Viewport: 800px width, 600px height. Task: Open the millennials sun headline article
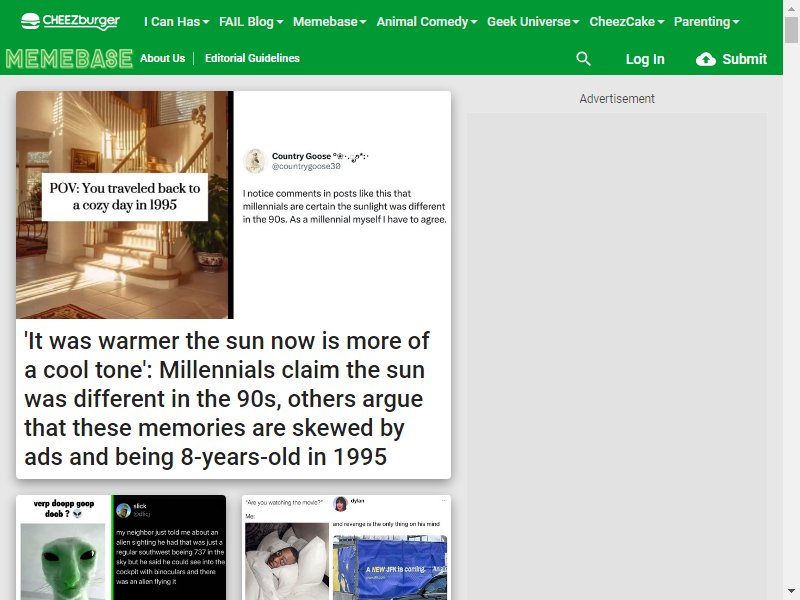point(227,398)
